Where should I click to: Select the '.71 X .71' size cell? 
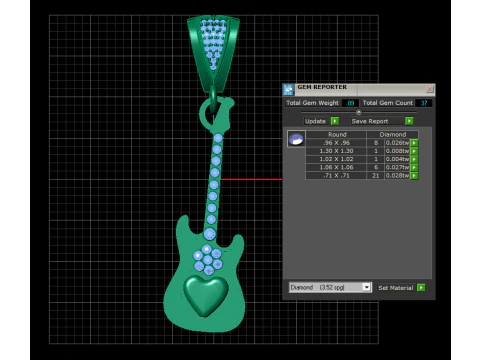pos(336,176)
